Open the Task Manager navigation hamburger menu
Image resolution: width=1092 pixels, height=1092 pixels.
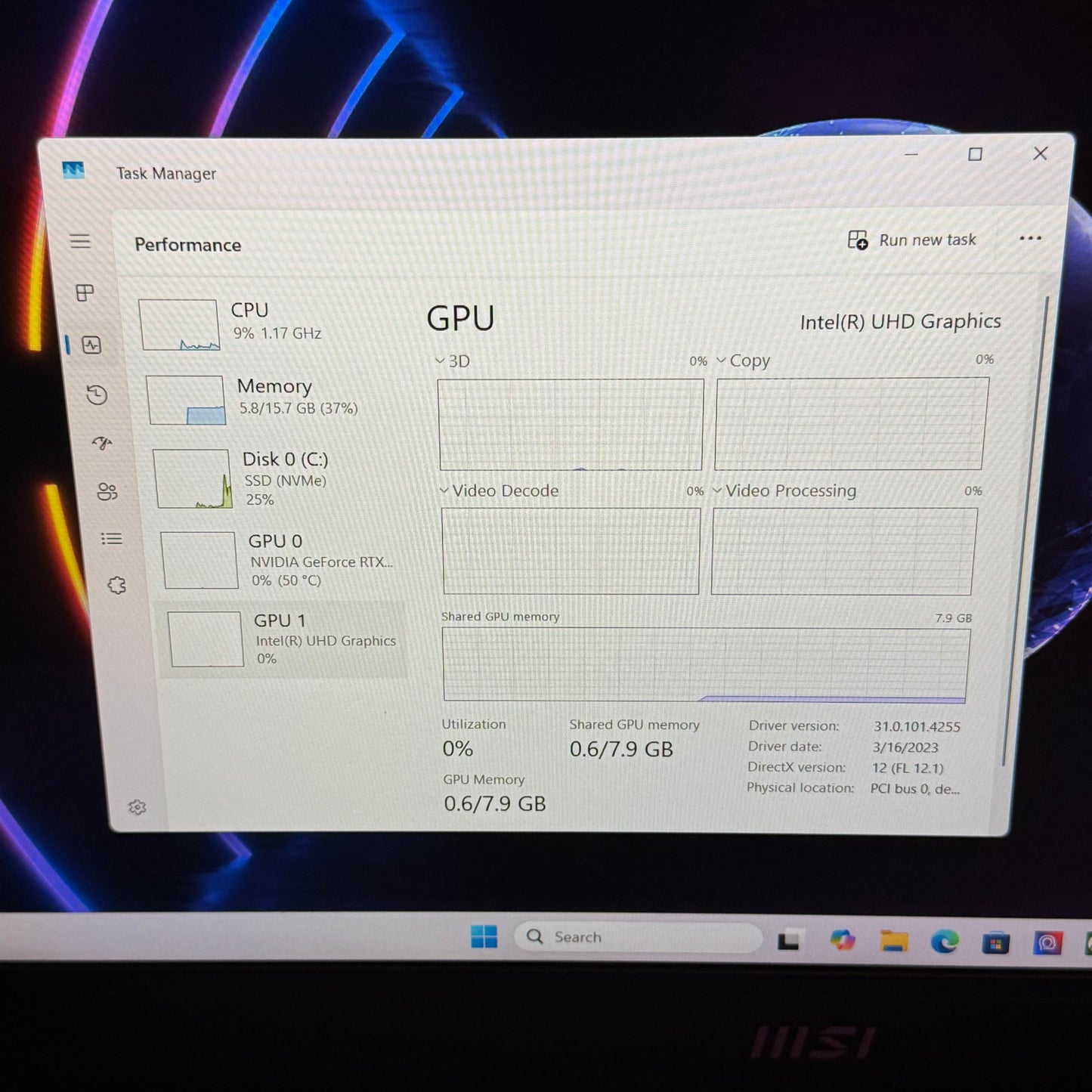pos(81,240)
